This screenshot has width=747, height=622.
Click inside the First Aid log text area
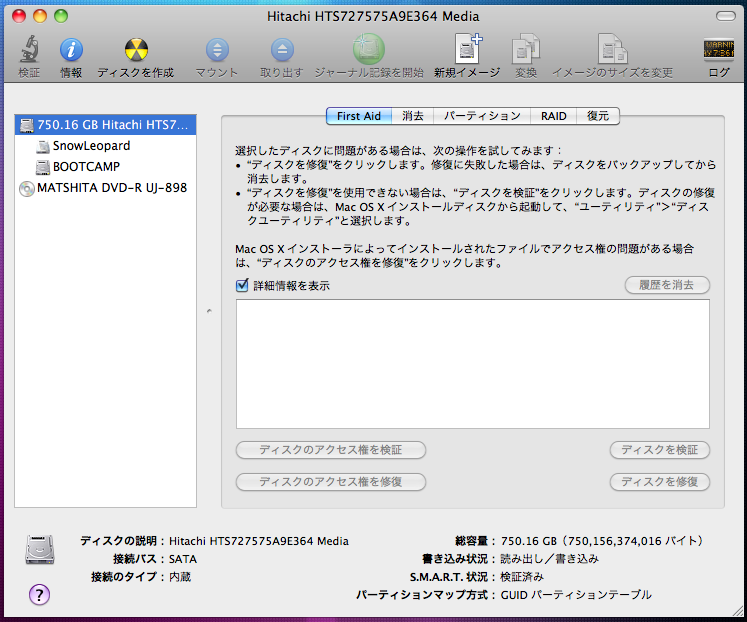click(473, 364)
